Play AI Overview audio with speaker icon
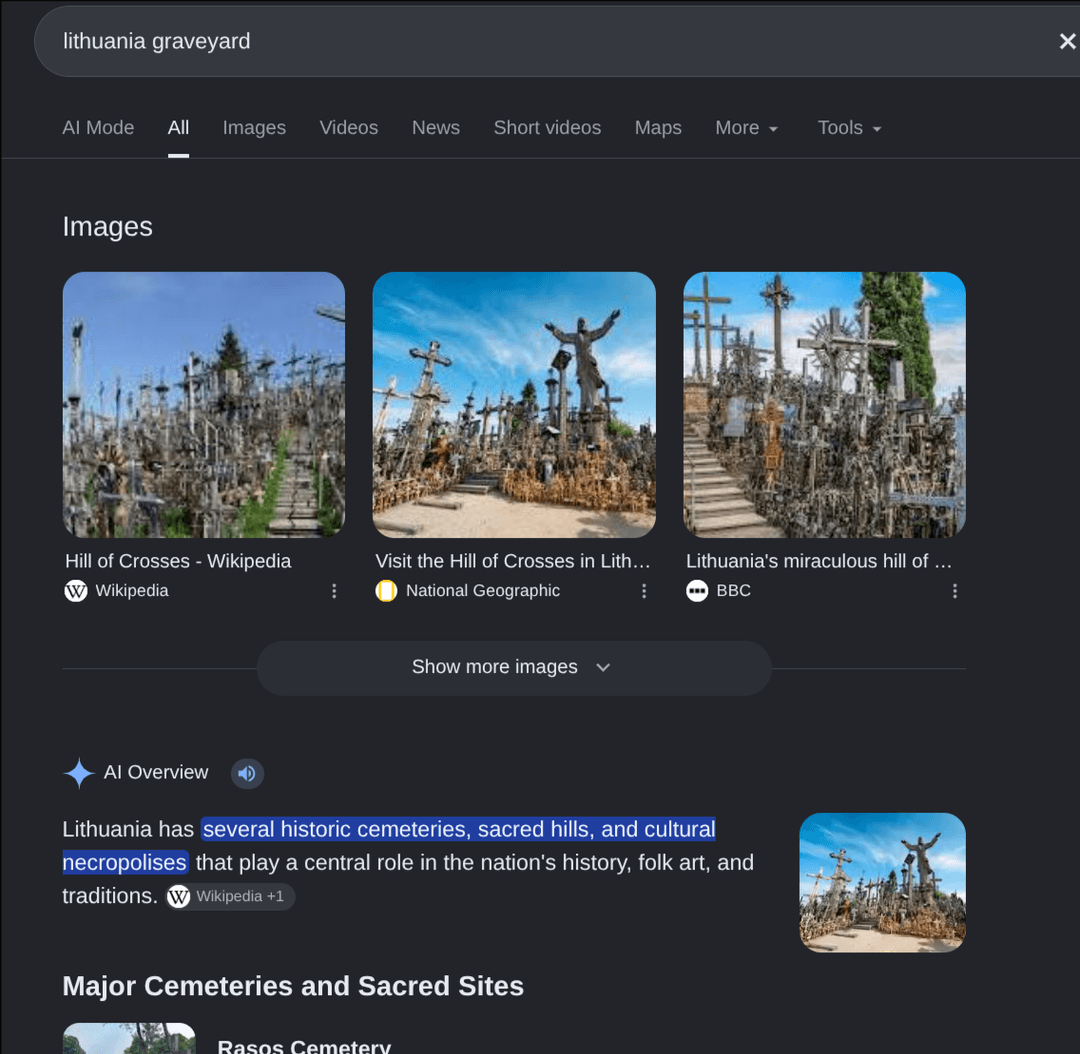 tap(247, 773)
